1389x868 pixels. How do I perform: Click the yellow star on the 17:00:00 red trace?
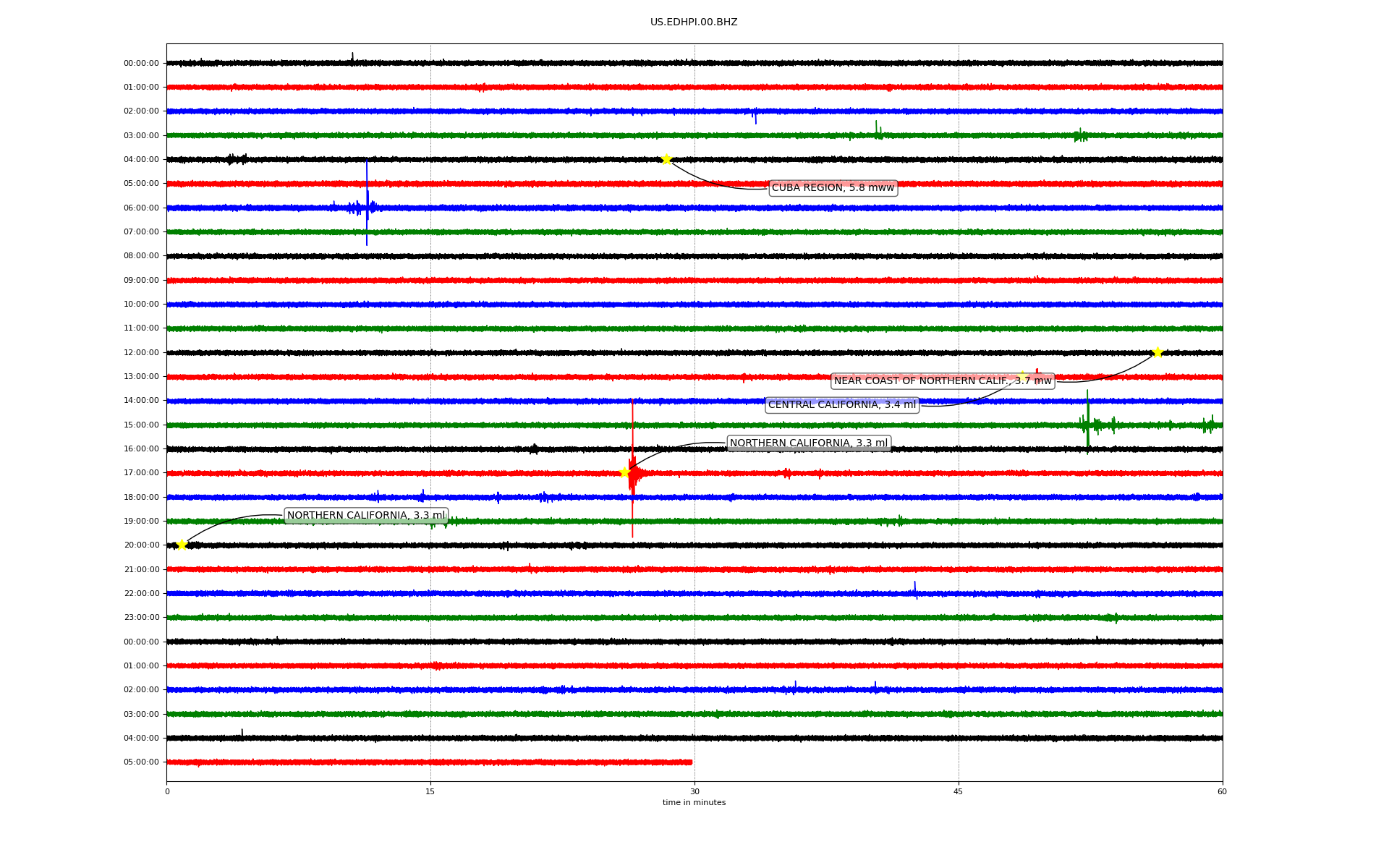click(624, 472)
